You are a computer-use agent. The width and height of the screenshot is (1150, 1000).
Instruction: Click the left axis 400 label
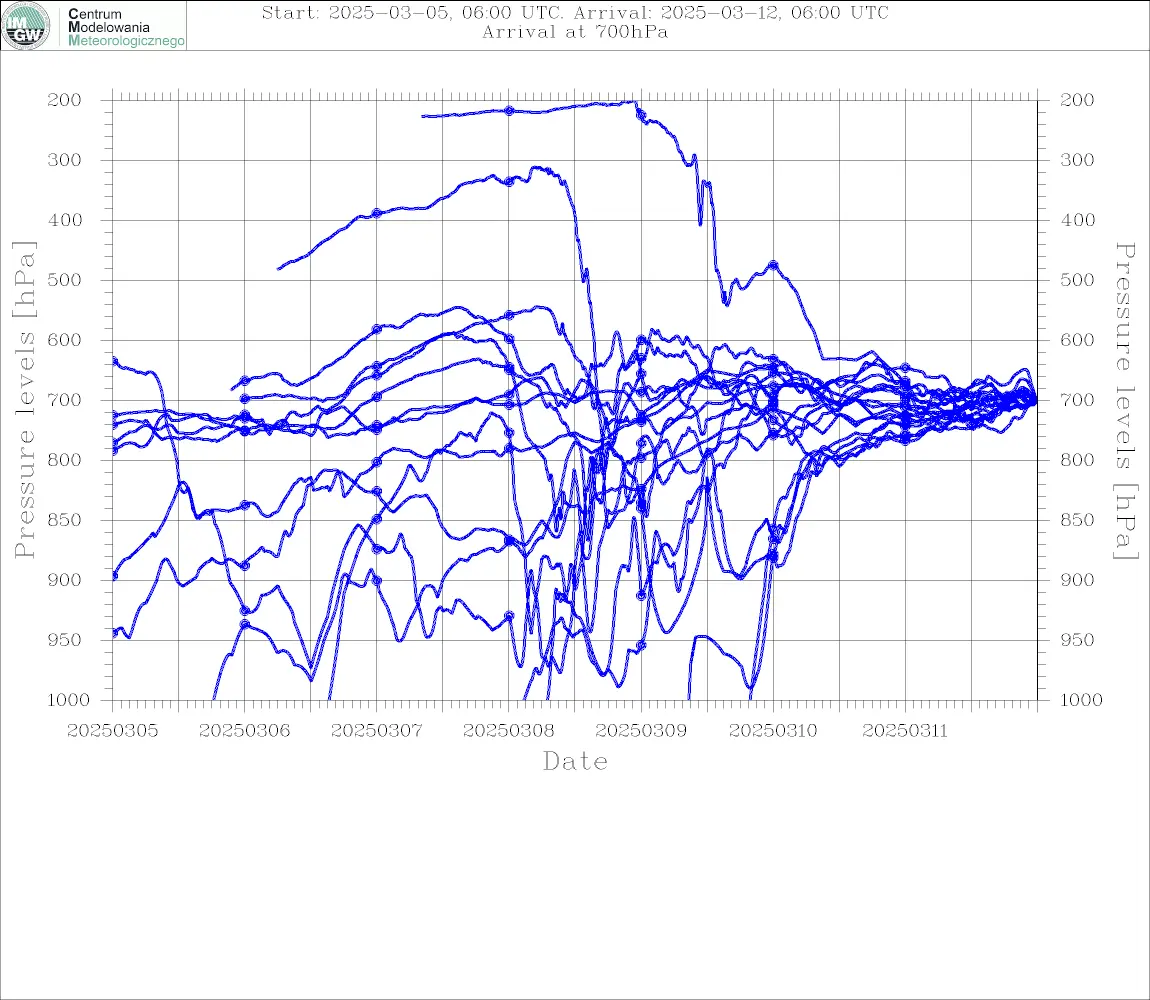pyautogui.click(x=64, y=220)
